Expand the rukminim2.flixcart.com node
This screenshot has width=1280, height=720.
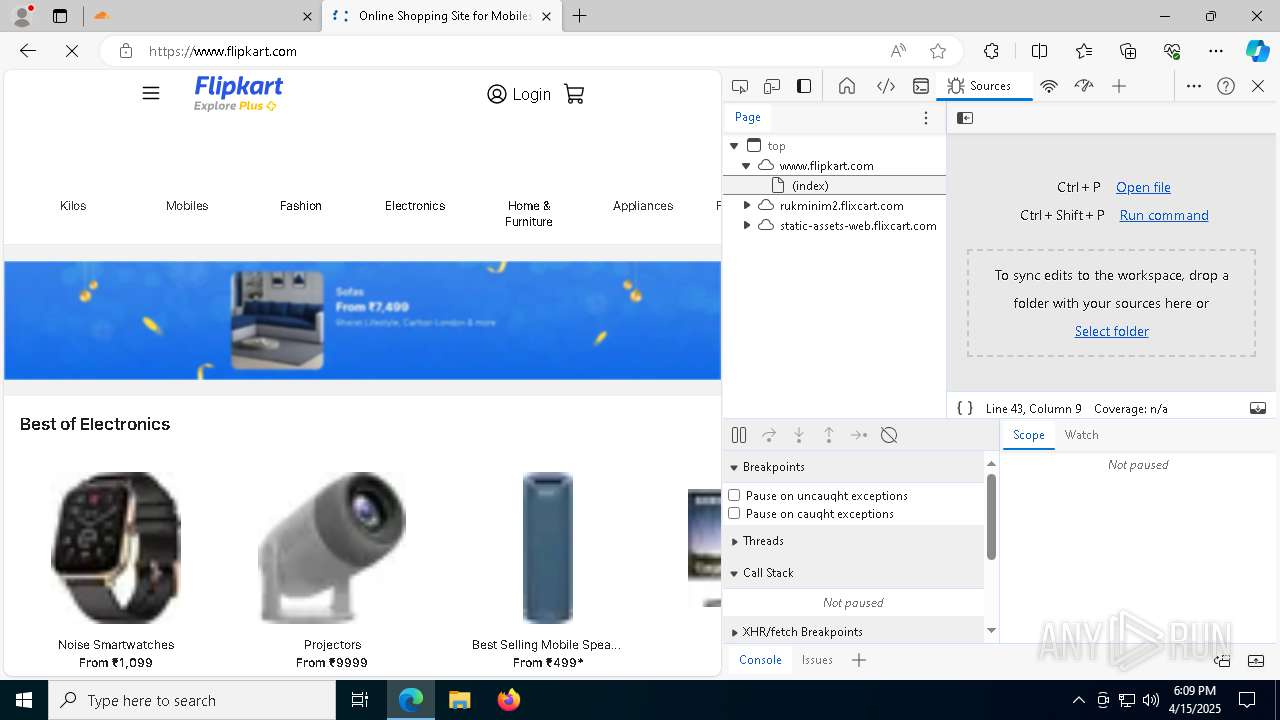tap(746, 206)
